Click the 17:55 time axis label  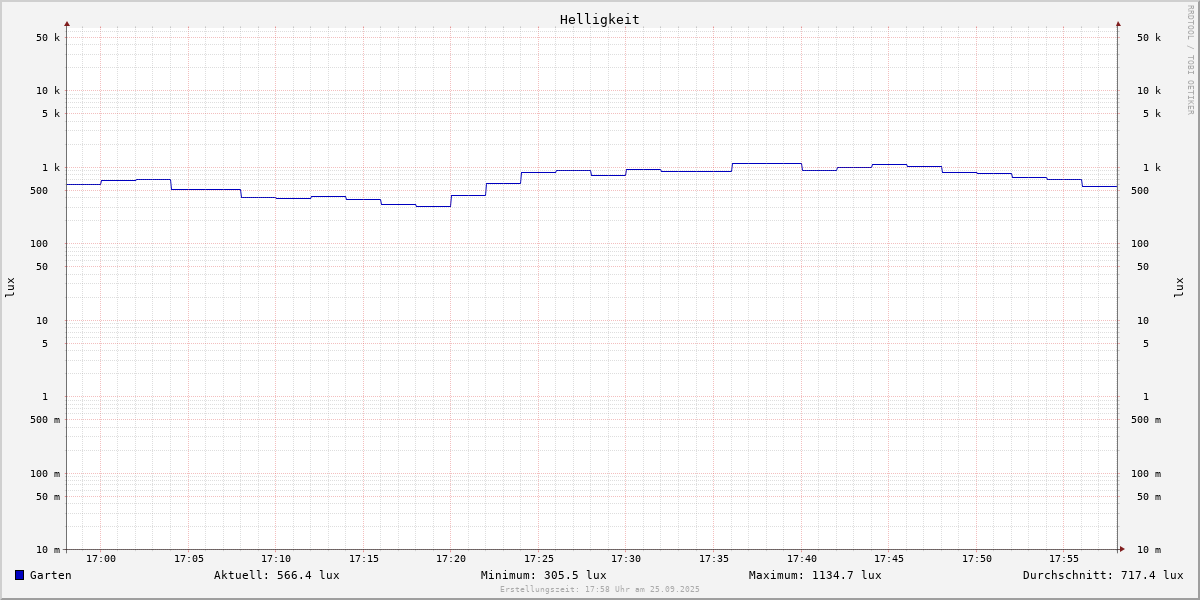coord(1064,559)
